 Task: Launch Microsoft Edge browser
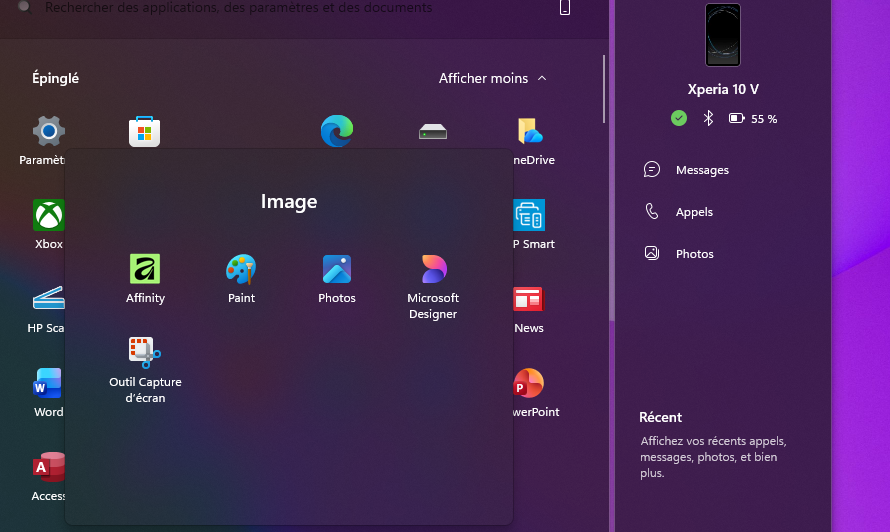[x=337, y=131]
